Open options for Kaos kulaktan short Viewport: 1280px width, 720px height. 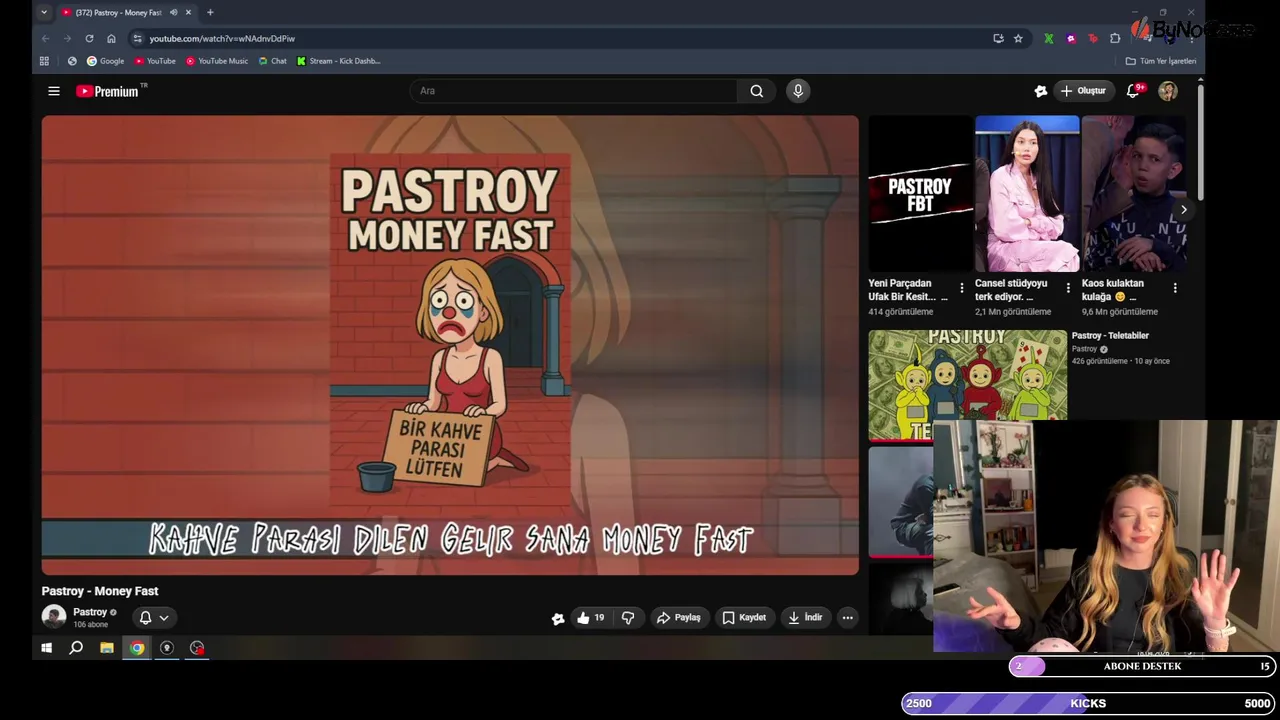point(1175,288)
